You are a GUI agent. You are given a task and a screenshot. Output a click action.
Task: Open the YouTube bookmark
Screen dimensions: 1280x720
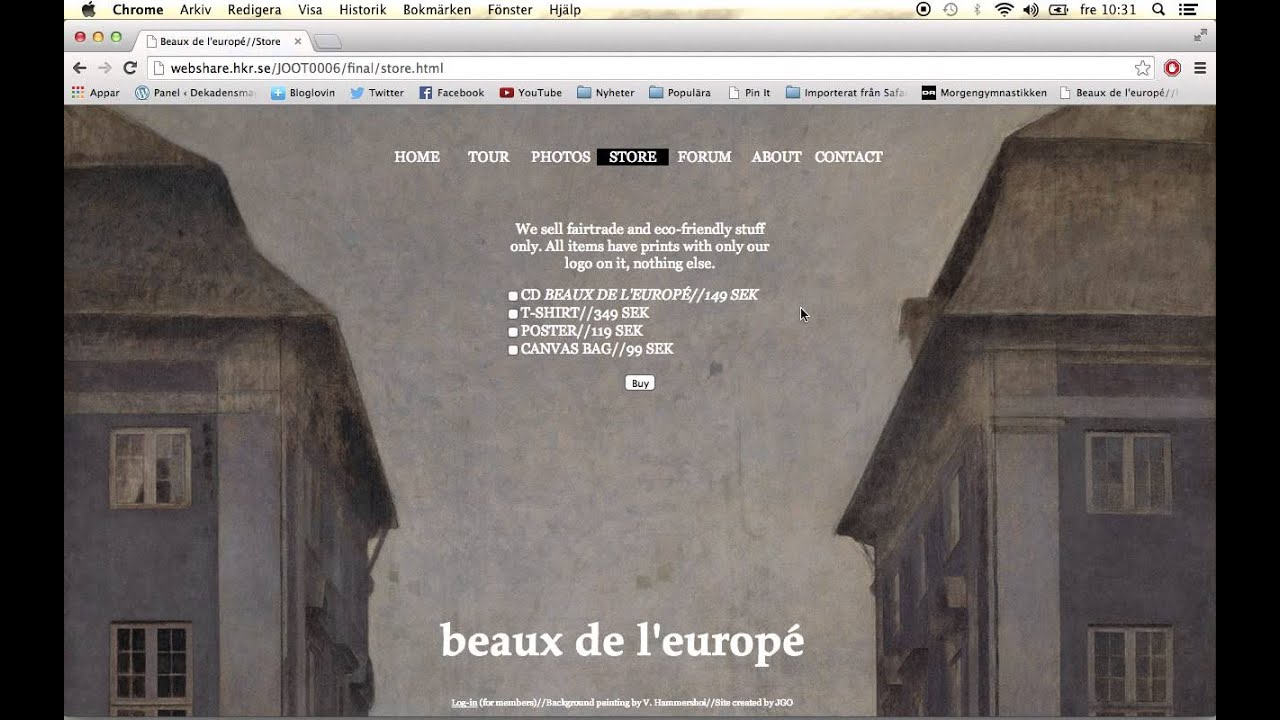tap(530, 92)
